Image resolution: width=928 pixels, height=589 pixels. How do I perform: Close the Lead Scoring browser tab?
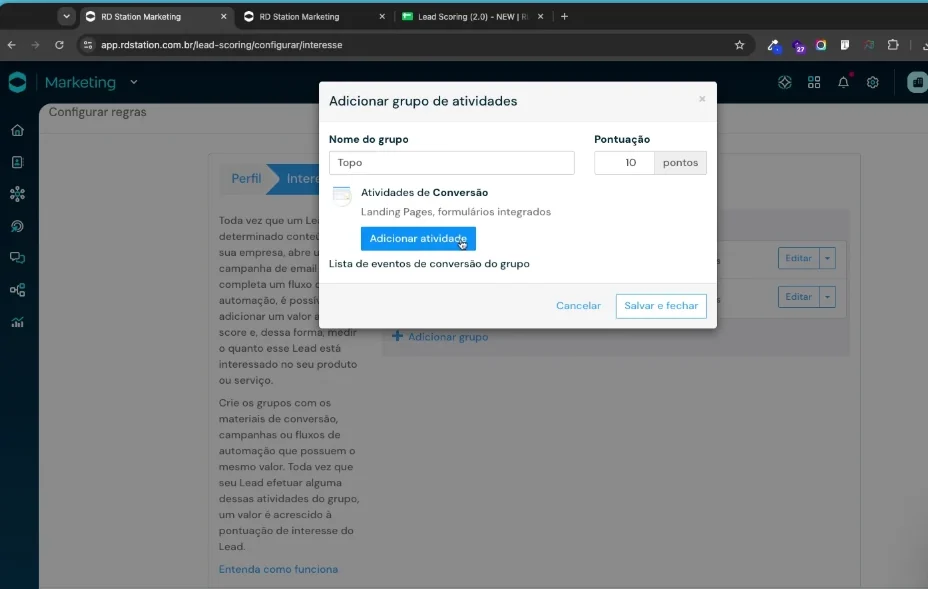pos(540,17)
